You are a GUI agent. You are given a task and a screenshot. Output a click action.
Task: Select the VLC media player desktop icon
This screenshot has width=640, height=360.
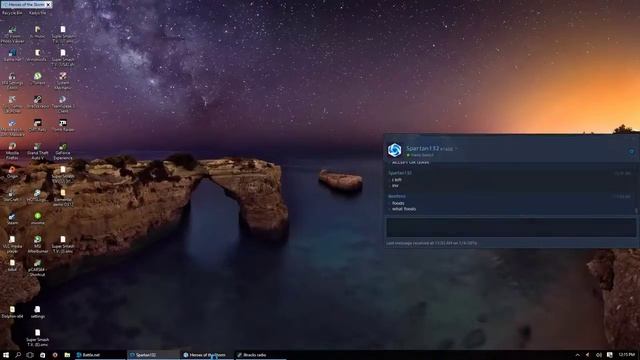(x=12, y=244)
